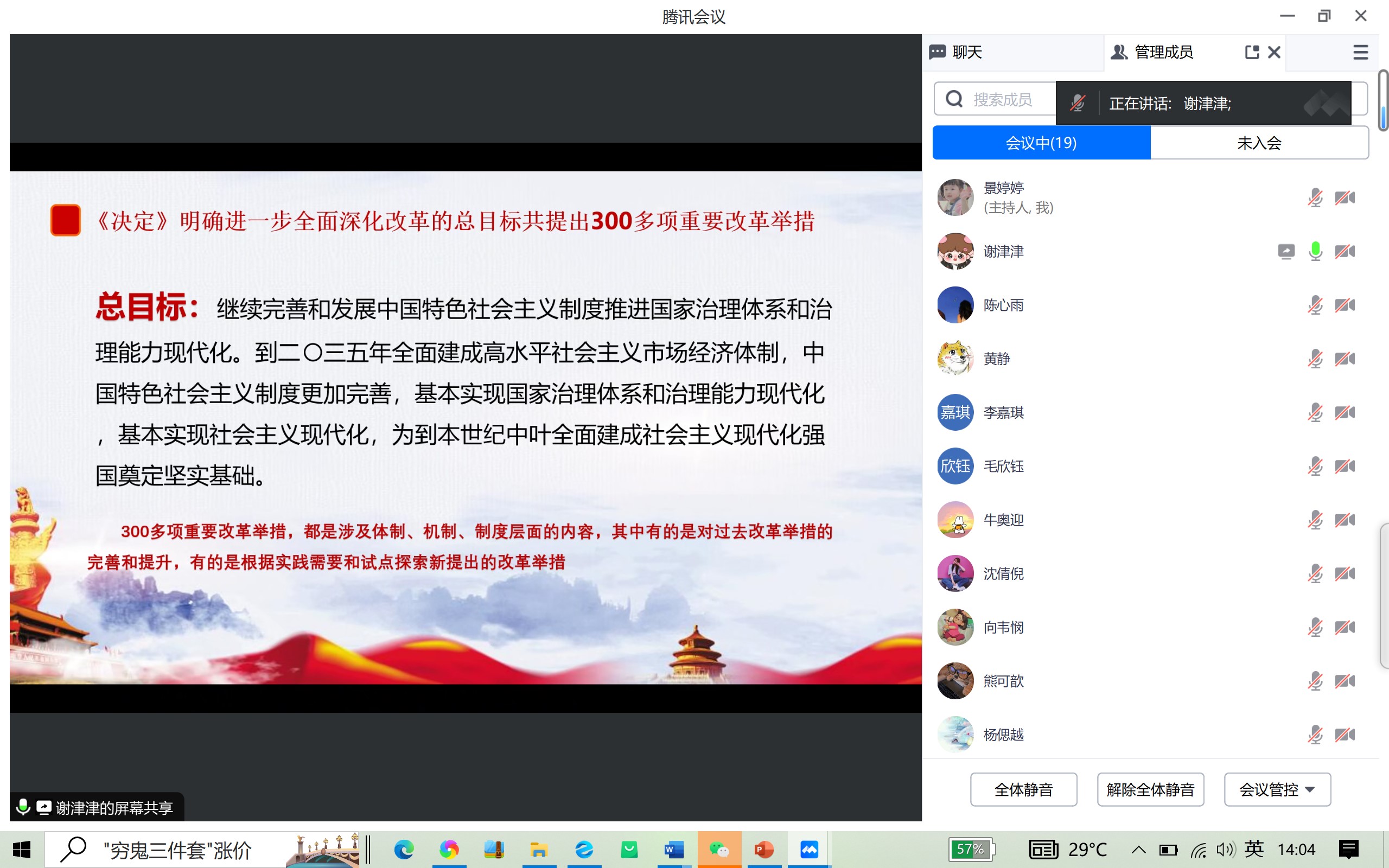Show hidden system tray icons

point(1139,850)
